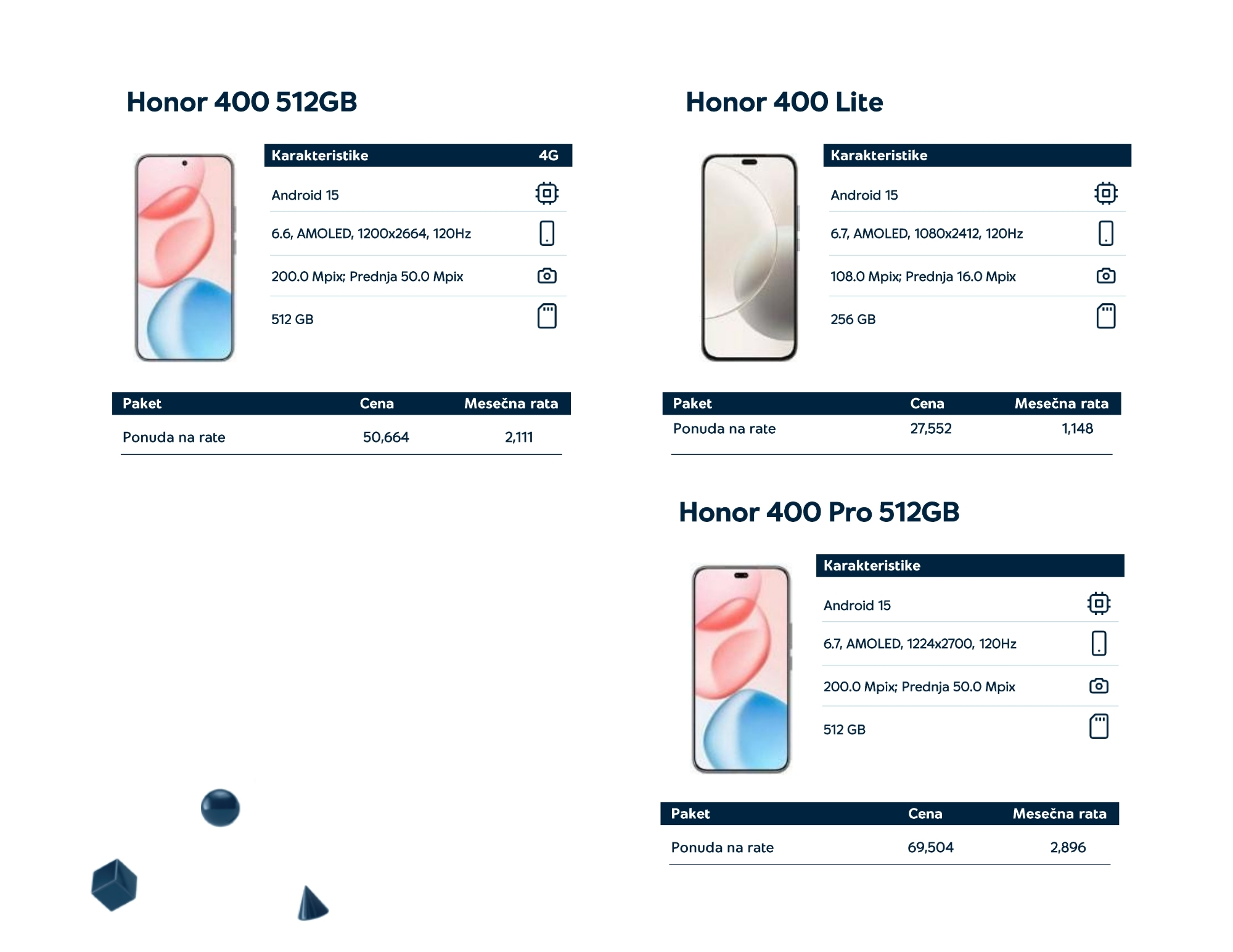The width and height of the screenshot is (1233, 952).
Task: Click the 4G label in Karakteristike header
Action: pyautogui.click(x=548, y=156)
